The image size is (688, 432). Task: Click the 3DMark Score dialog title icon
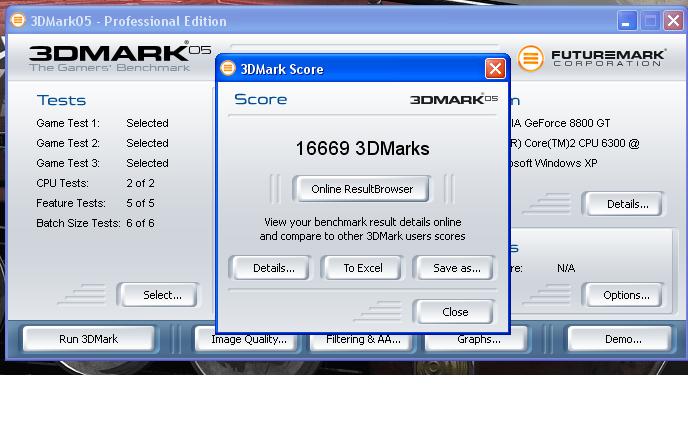point(228,69)
